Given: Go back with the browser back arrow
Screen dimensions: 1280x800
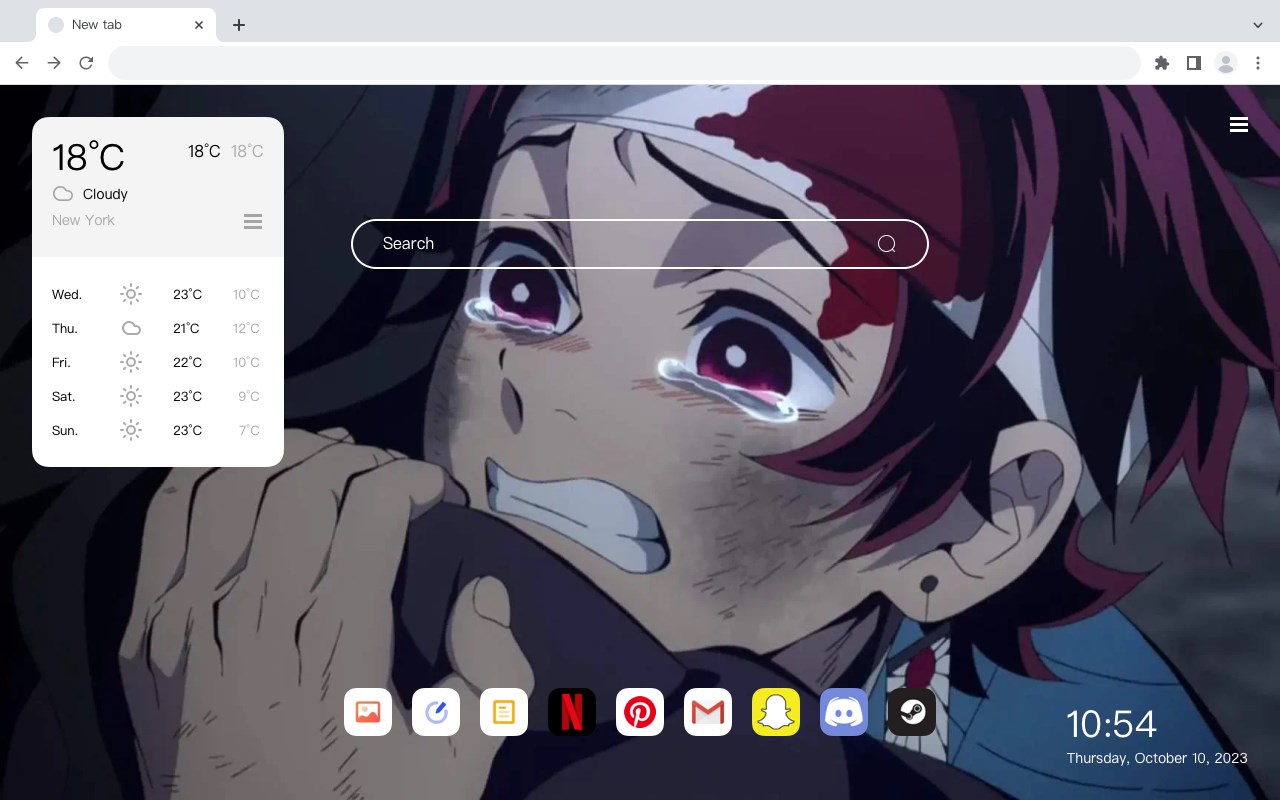Looking at the screenshot, I should pyautogui.click(x=22, y=63).
